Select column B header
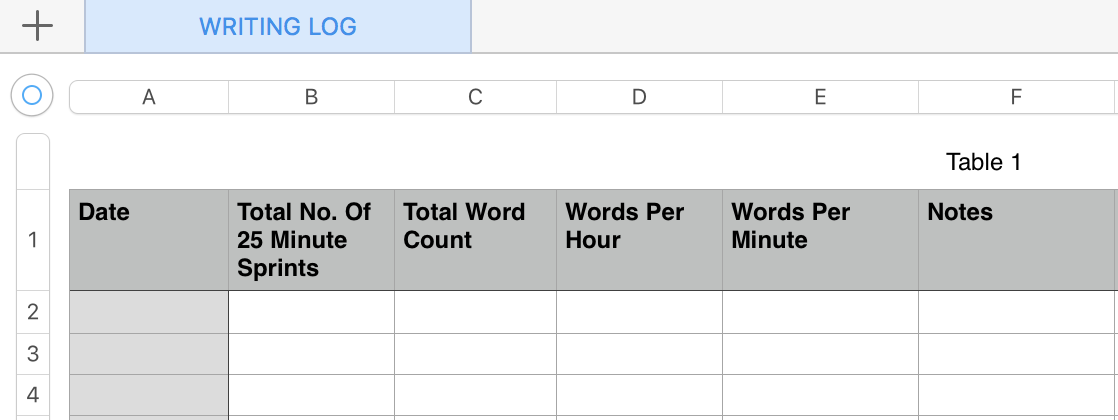This screenshot has height=420, width=1118. pyautogui.click(x=312, y=97)
